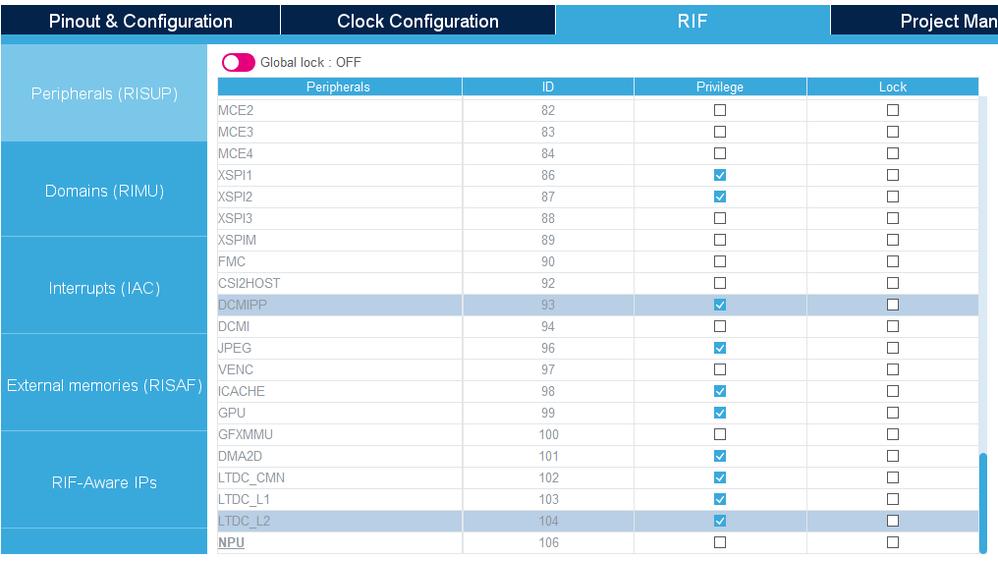
Task: Toggle the Global lock switch
Action: pos(238,62)
